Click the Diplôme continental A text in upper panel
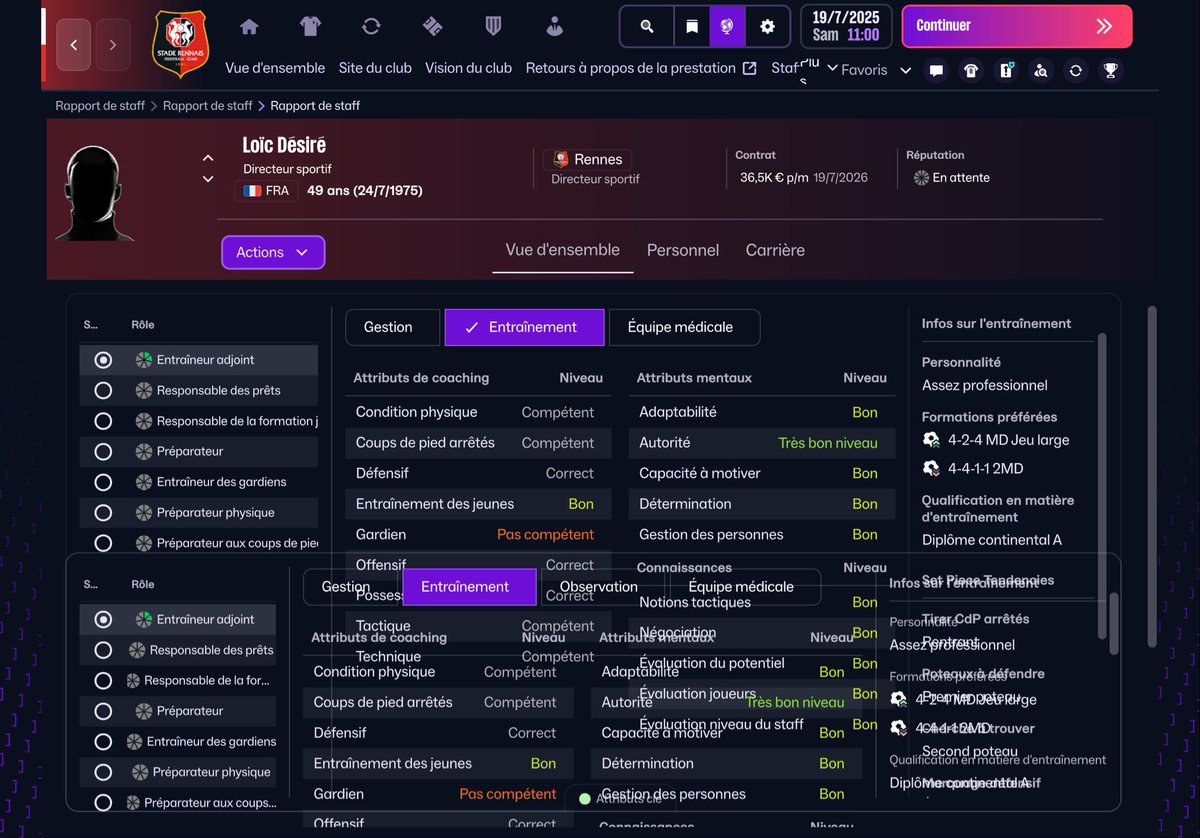This screenshot has width=1200, height=838. pyautogui.click(x=992, y=540)
